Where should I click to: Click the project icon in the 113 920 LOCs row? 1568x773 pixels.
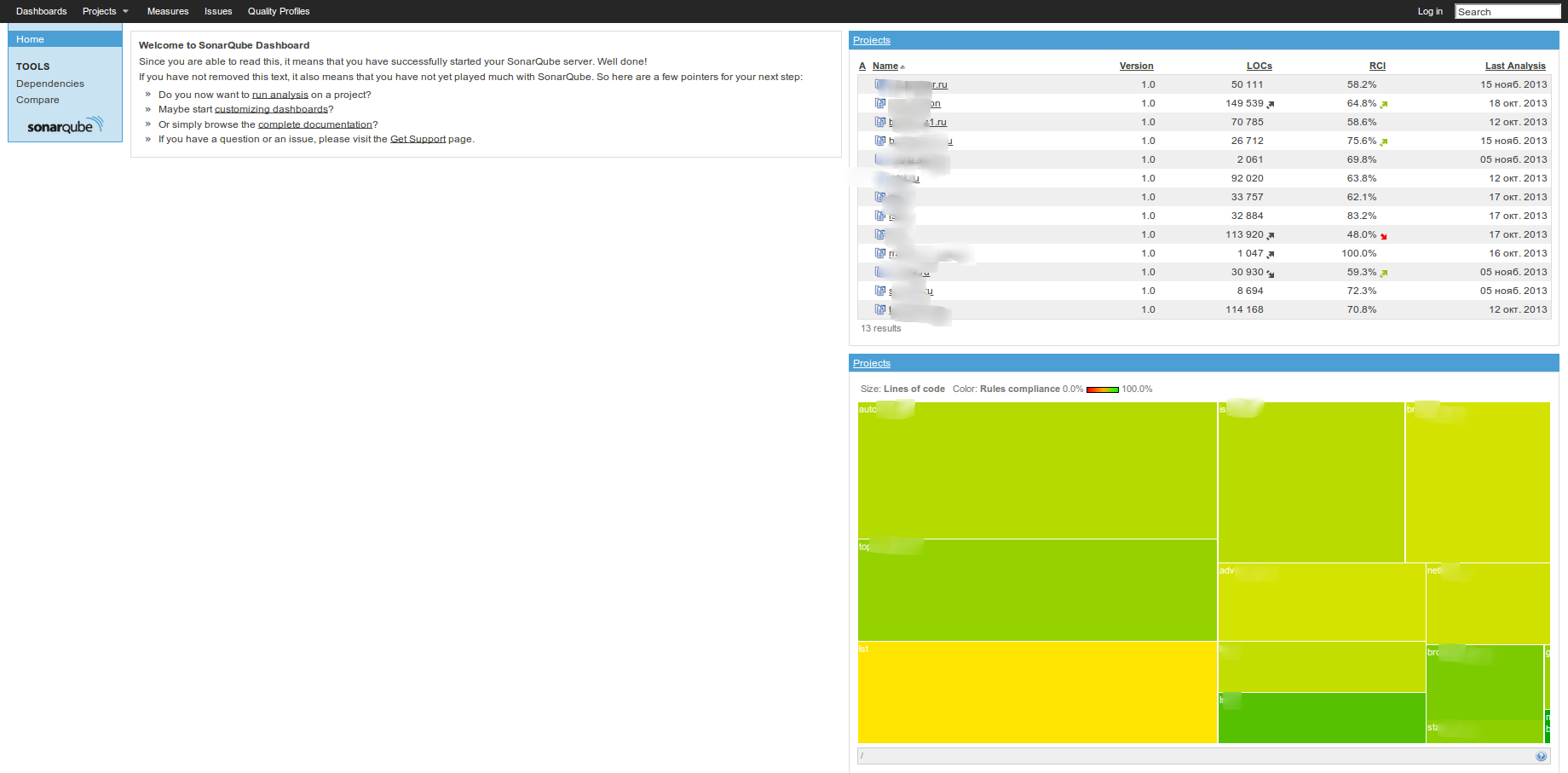pyautogui.click(x=880, y=234)
